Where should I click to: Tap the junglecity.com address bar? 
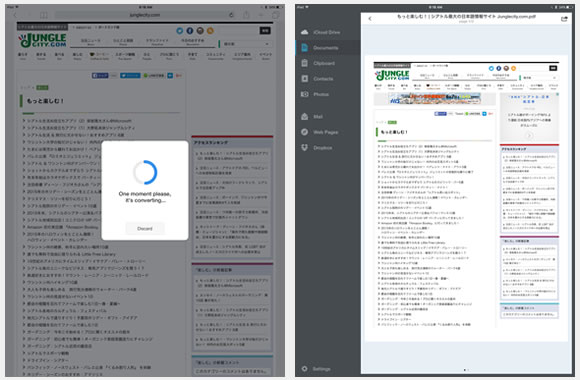145,15
